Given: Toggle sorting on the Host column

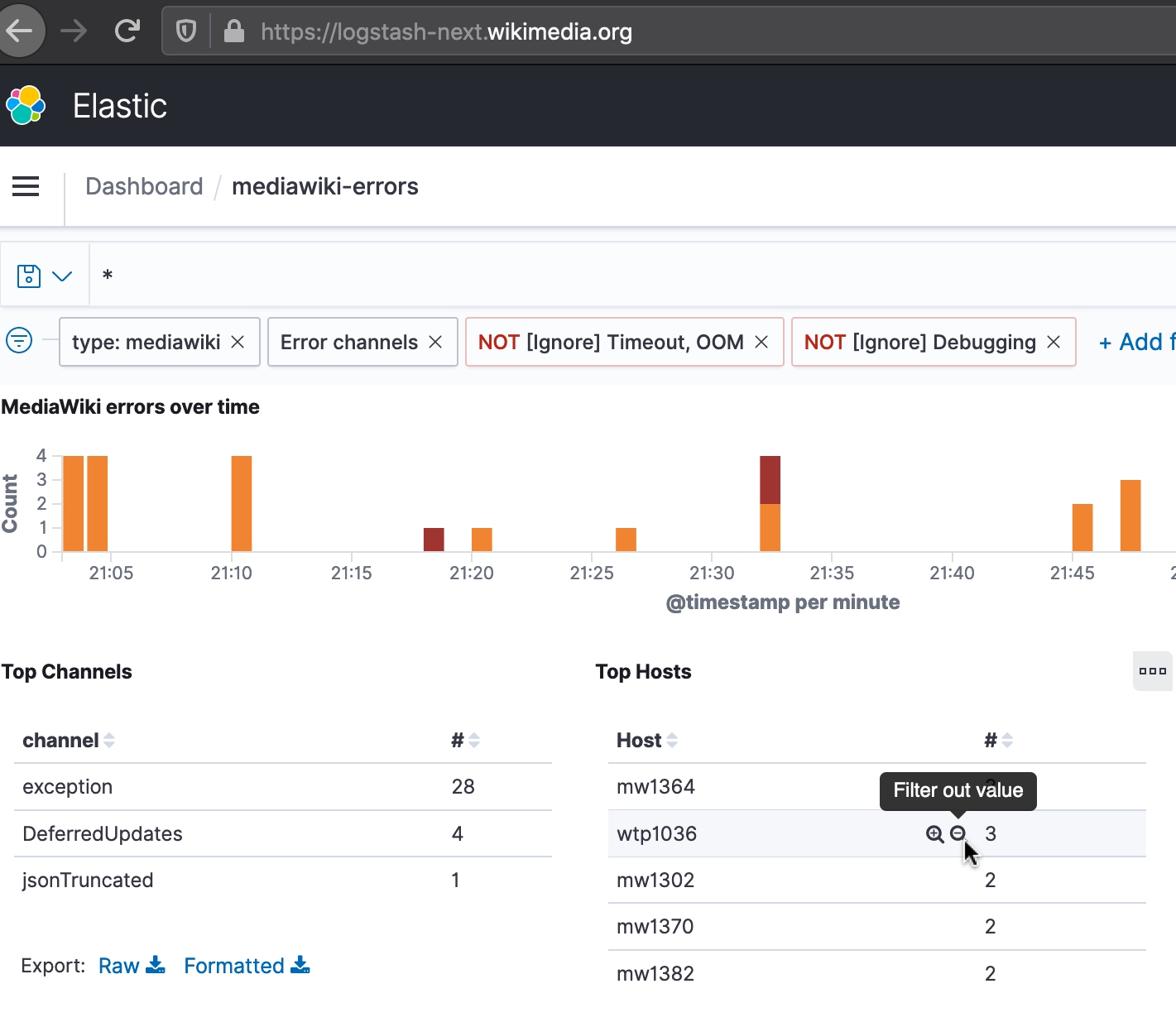Looking at the screenshot, I should pos(672,740).
